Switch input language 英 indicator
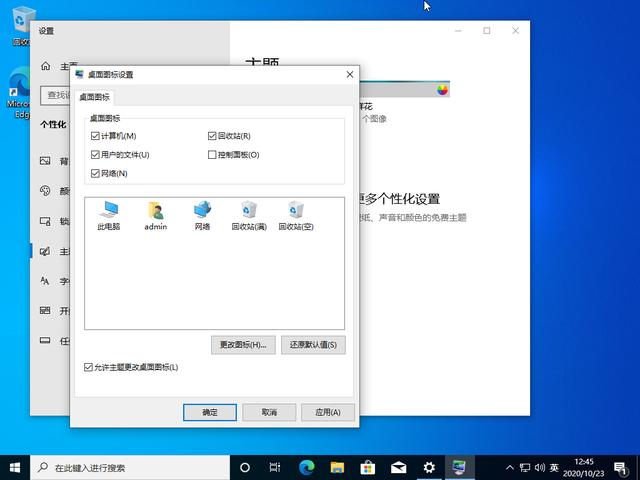 pos(554,468)
